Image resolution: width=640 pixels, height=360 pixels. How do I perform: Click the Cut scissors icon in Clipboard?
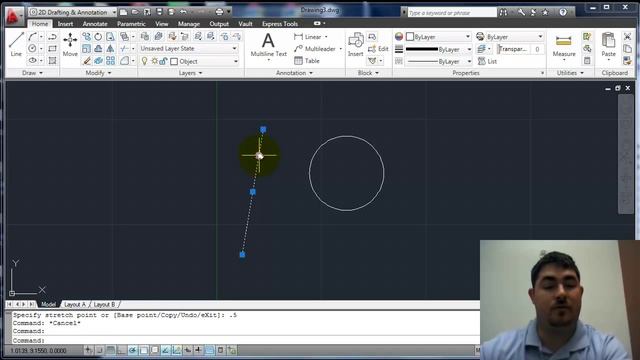click(627, 37)
